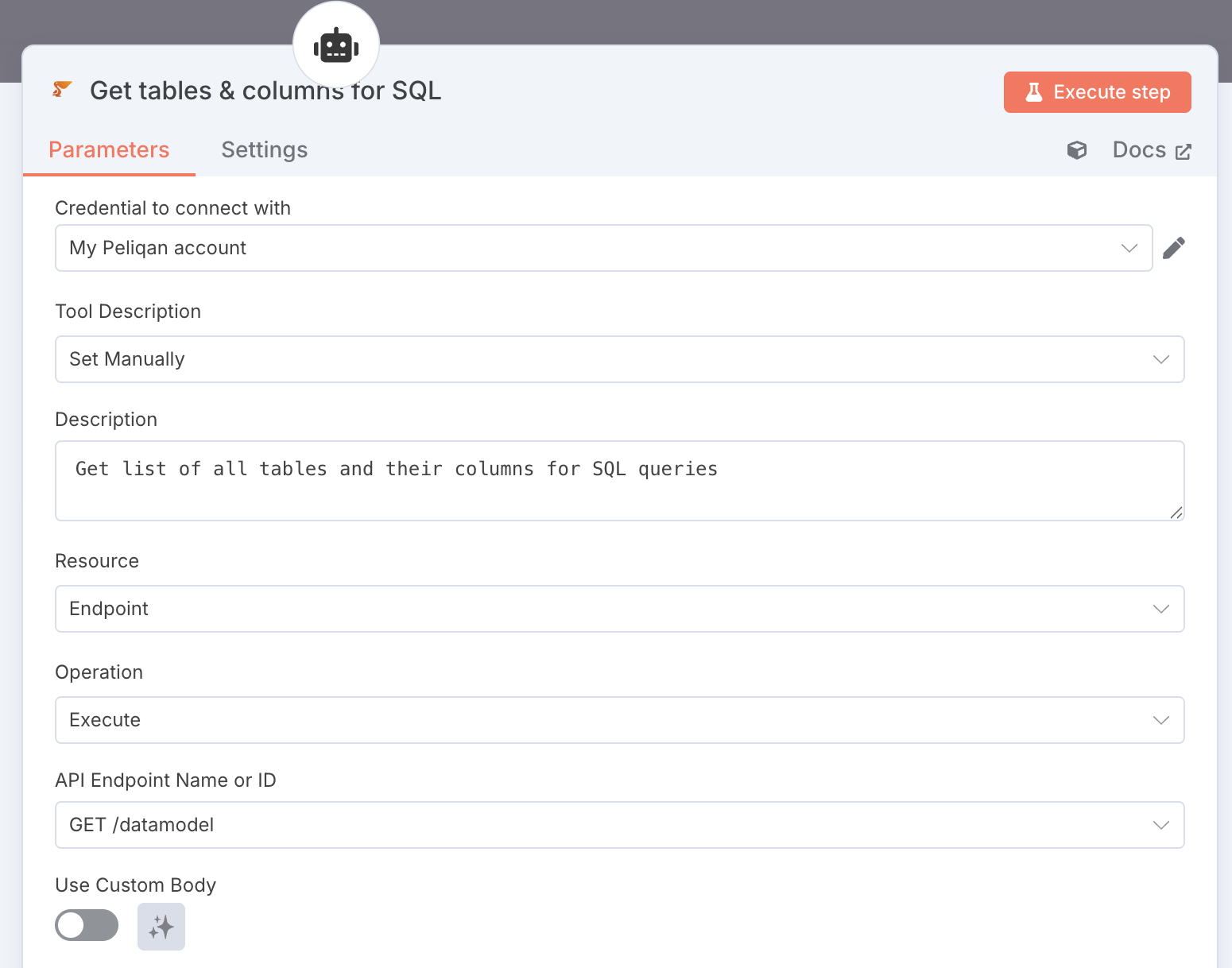Image resolution: width=1232 pixels, height=968 pixels.
Task: Click the Operation field label
Action: point(99,672)
